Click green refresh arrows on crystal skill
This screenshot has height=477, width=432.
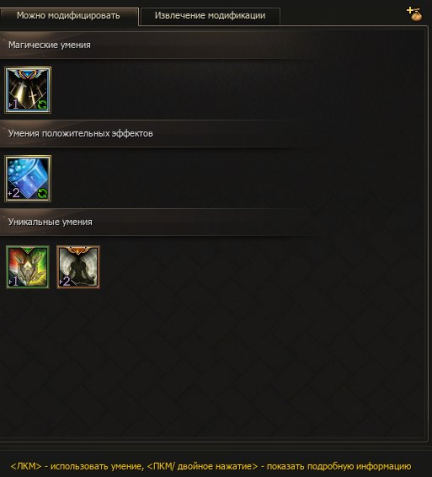42,193
